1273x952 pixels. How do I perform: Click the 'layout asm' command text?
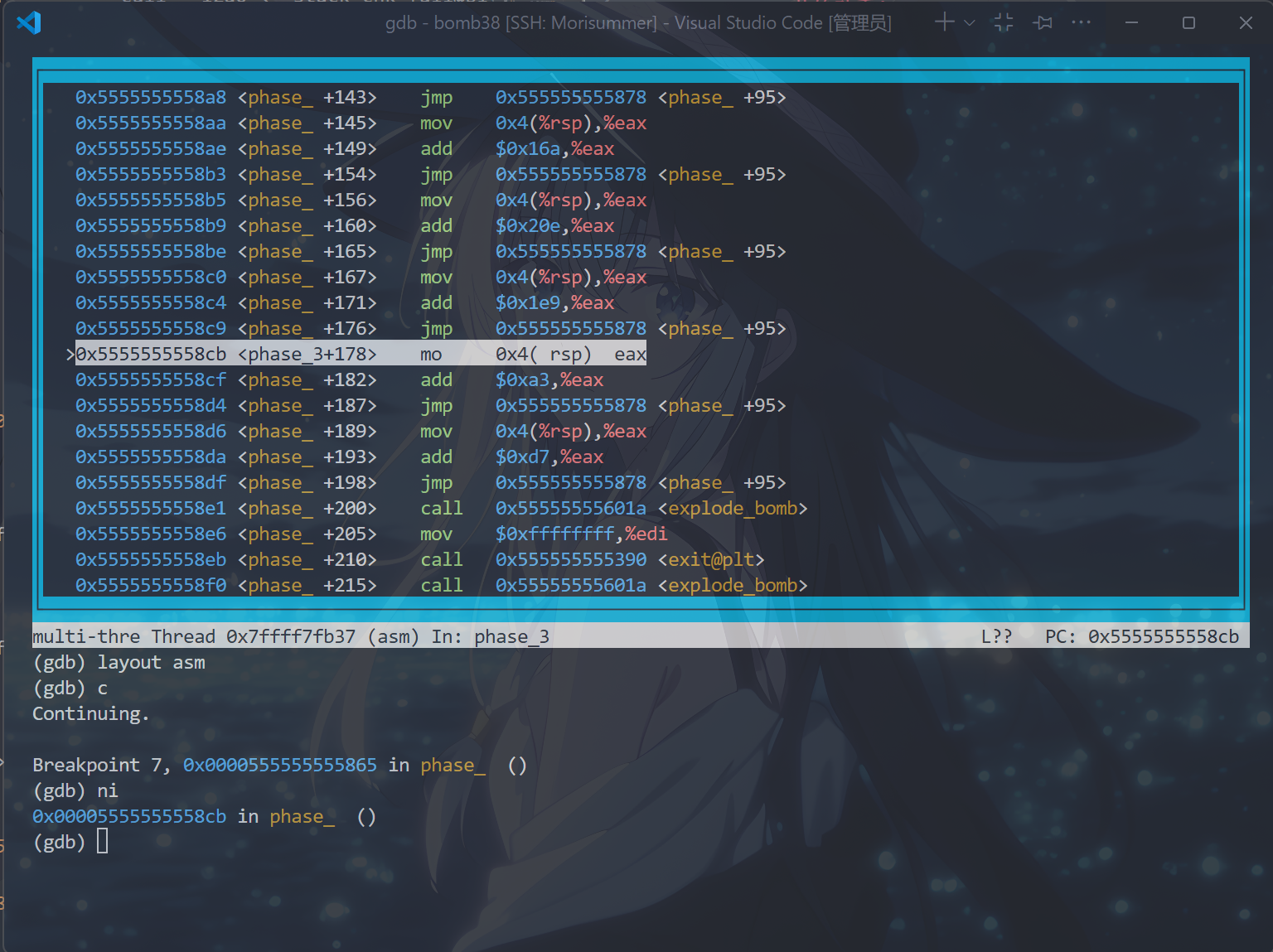coord(151,662)
